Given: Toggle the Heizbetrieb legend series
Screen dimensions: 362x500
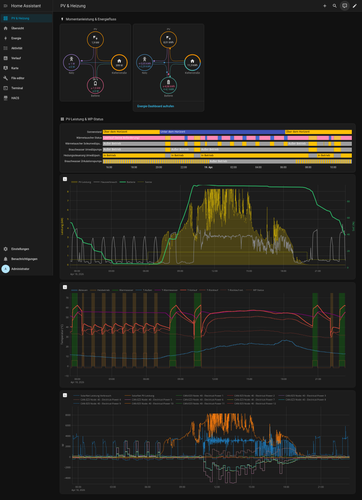Looking at the screenshot, I should tap(100, 290).
